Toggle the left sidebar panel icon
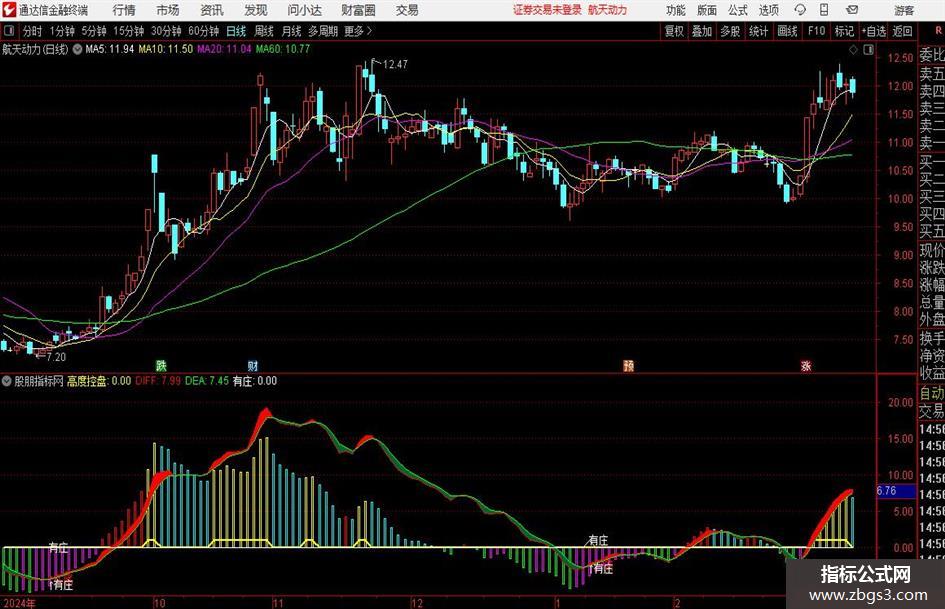The width and height of the screenshot is (945, 609). pyautogui.click(x=8, y=31)
